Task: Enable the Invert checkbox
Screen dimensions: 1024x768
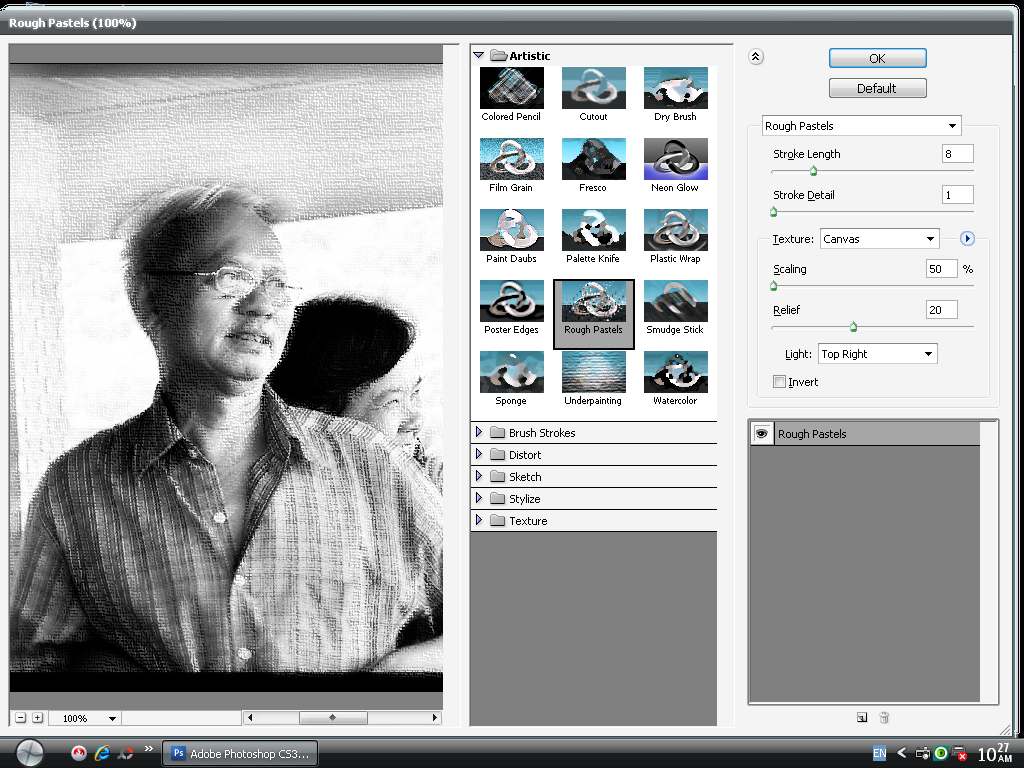Action: point(780,382)
